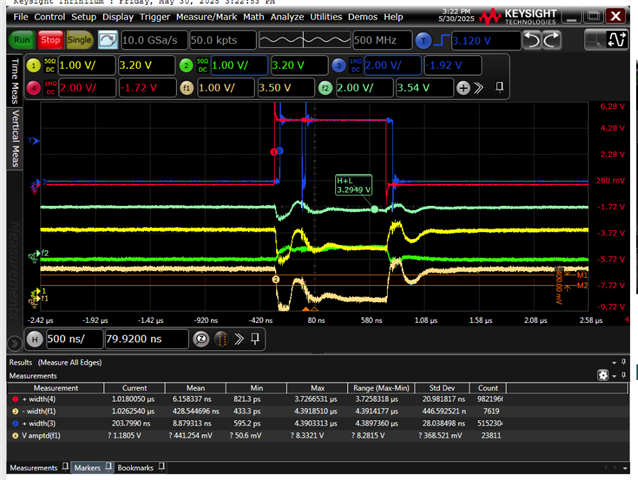Screen dimensions: 638x480
Task: Expand the collapsed left panel chevron
Action: tap(15, 343)
